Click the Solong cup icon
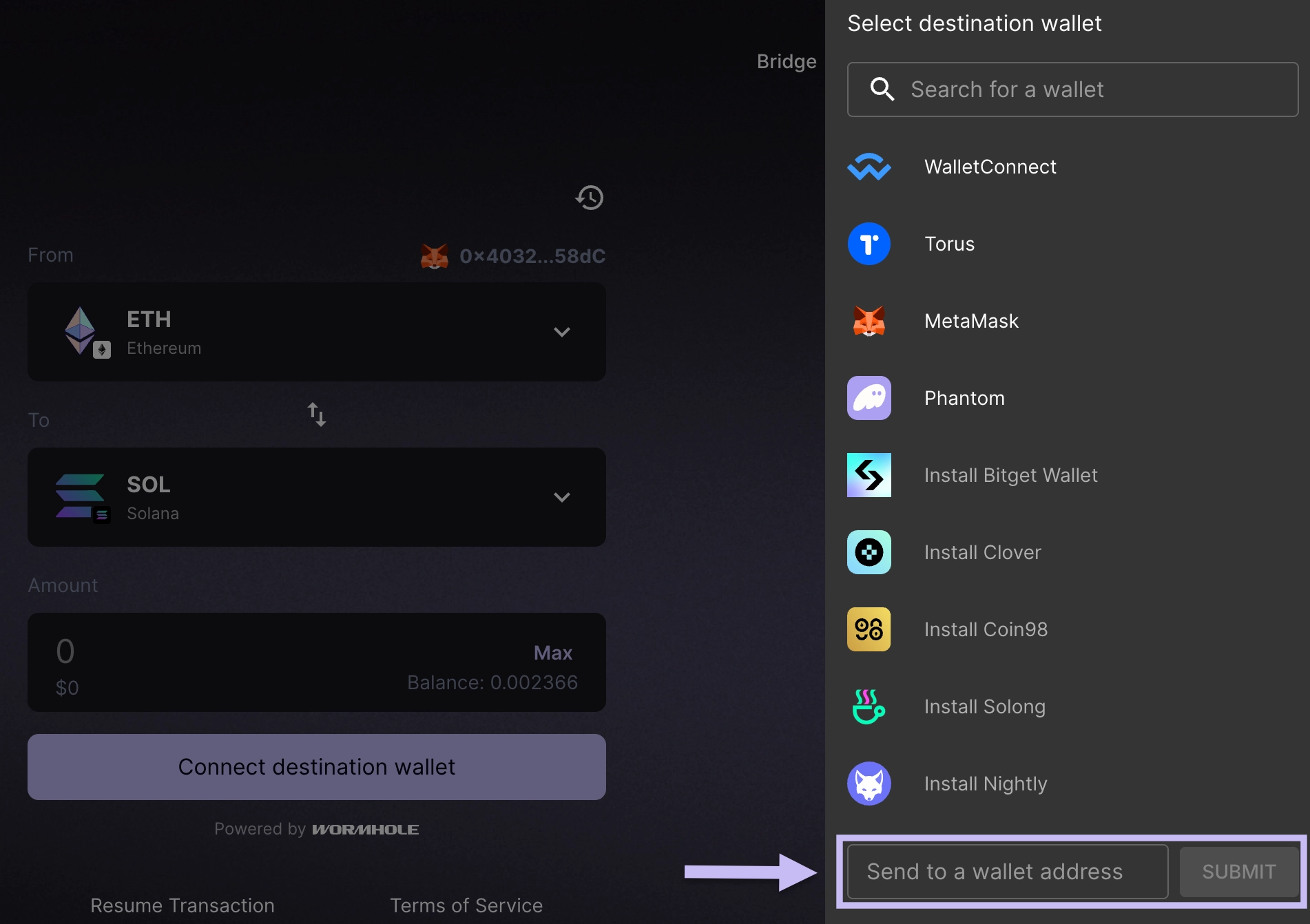1310x924 pixels. (x=869, y=706)
